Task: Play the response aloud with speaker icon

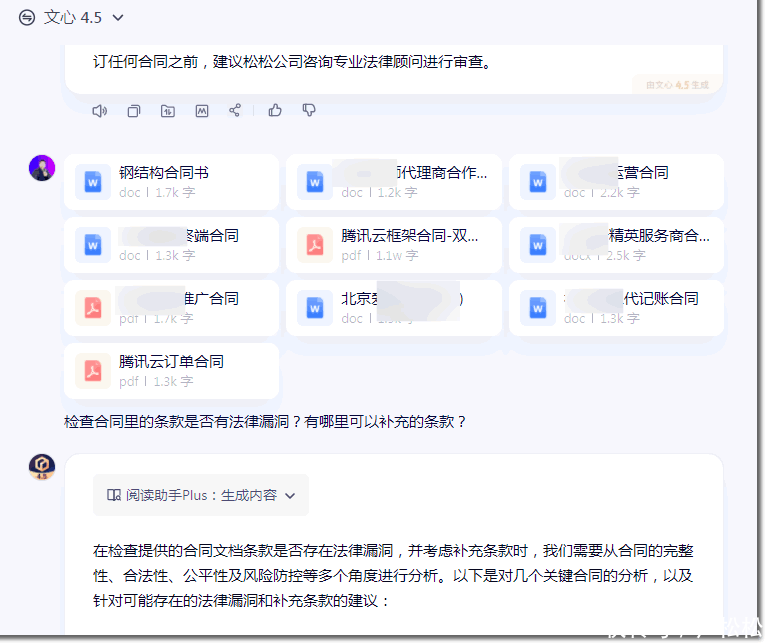Action: (99, 111)
